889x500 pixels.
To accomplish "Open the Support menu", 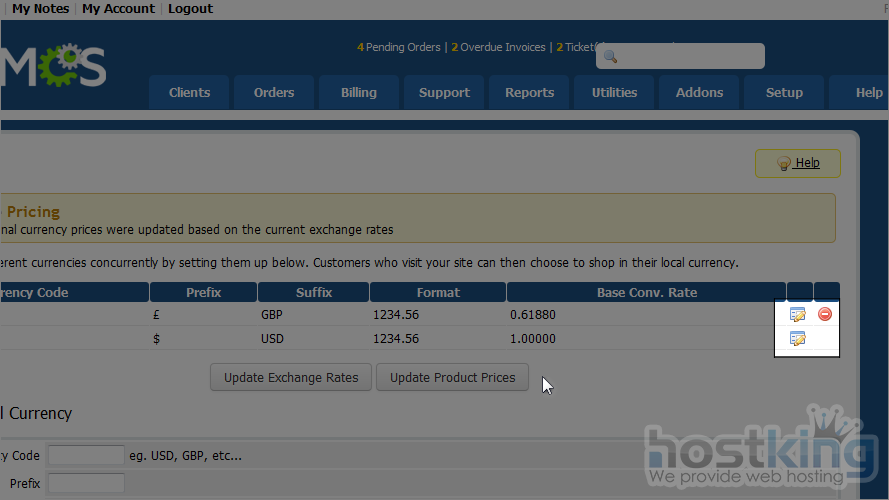I will coord(444,92).
